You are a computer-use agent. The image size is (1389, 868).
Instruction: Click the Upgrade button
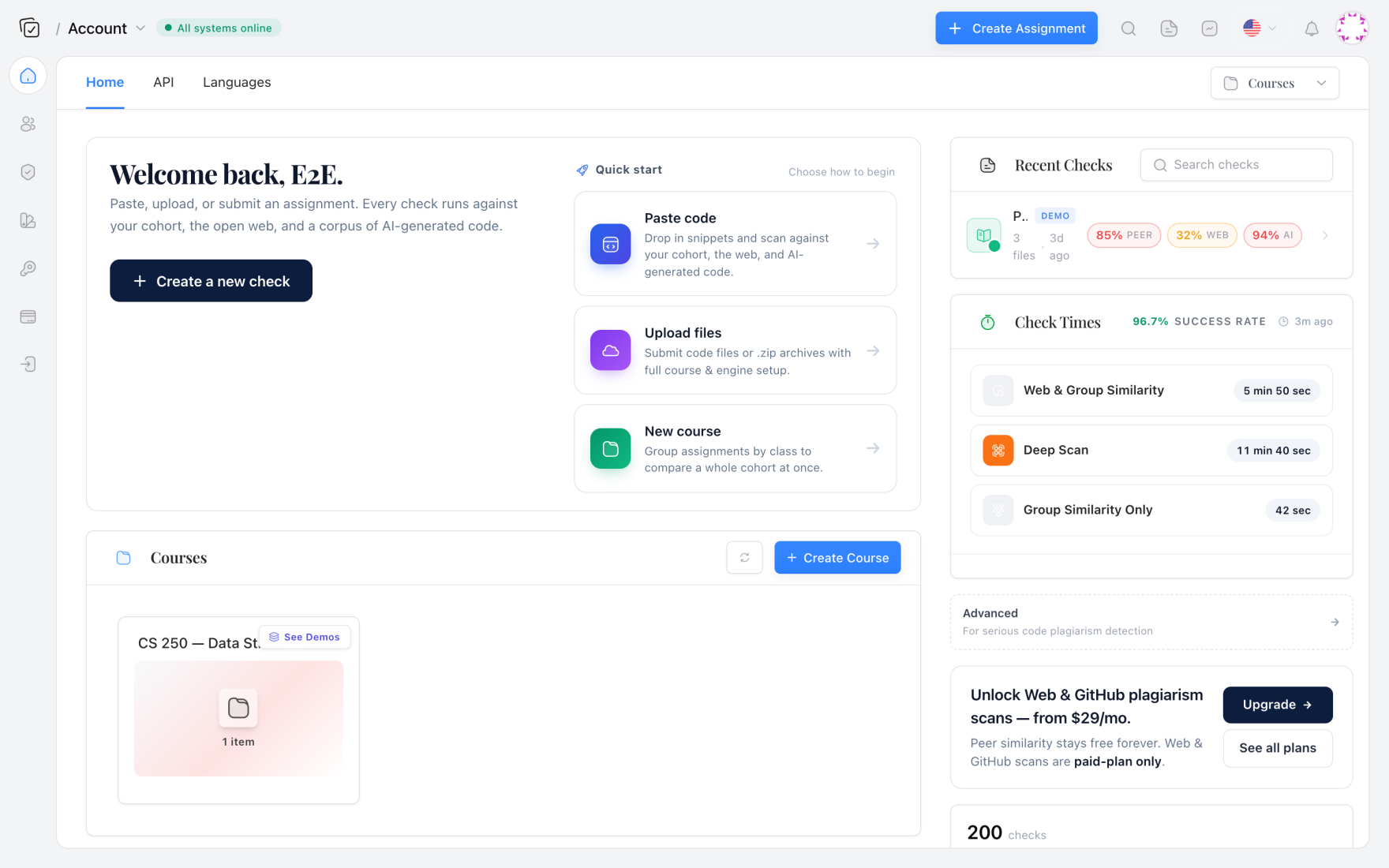(x=1278, y=705)
